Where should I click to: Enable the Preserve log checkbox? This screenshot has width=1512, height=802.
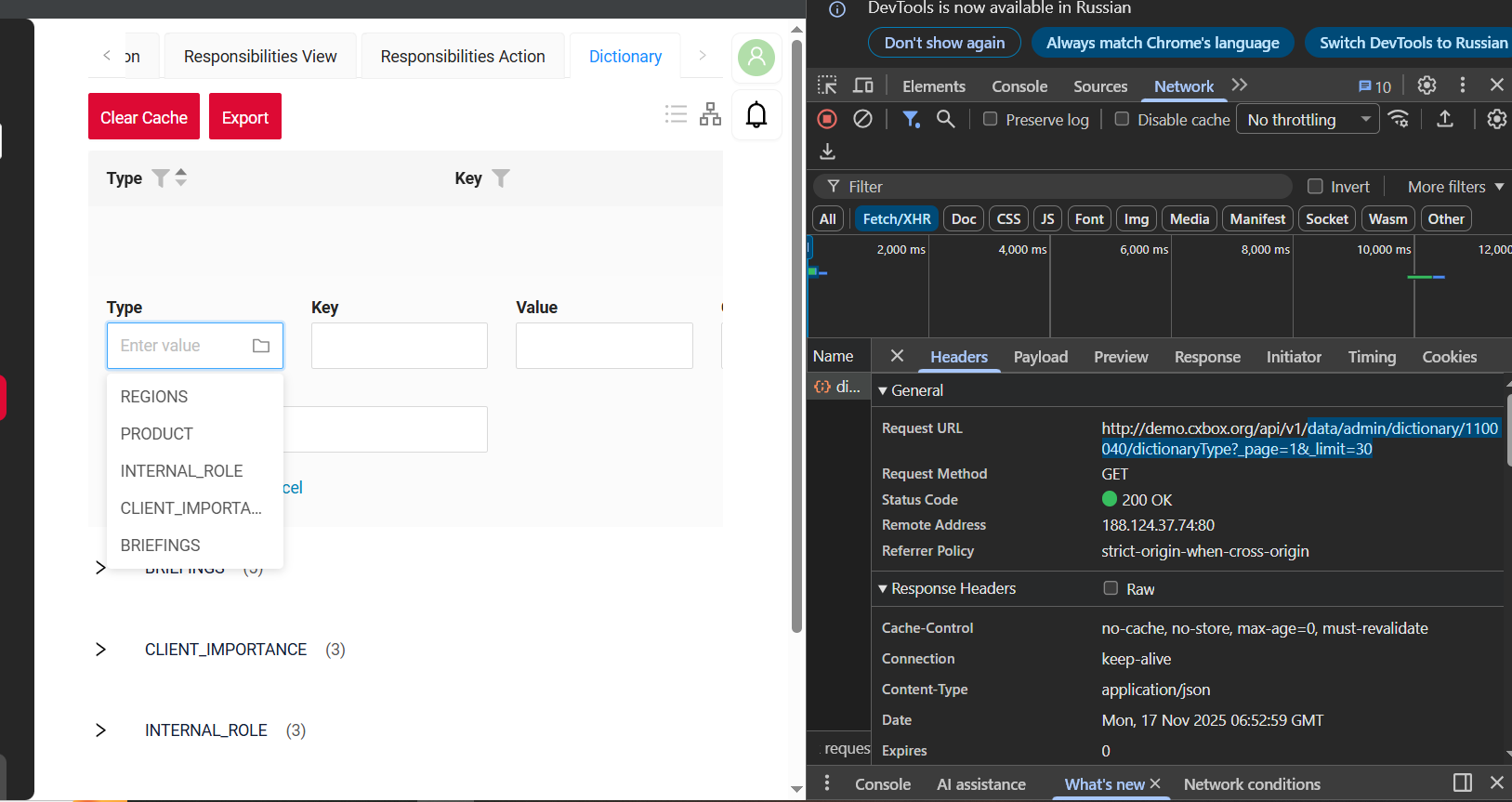(991, 119)
